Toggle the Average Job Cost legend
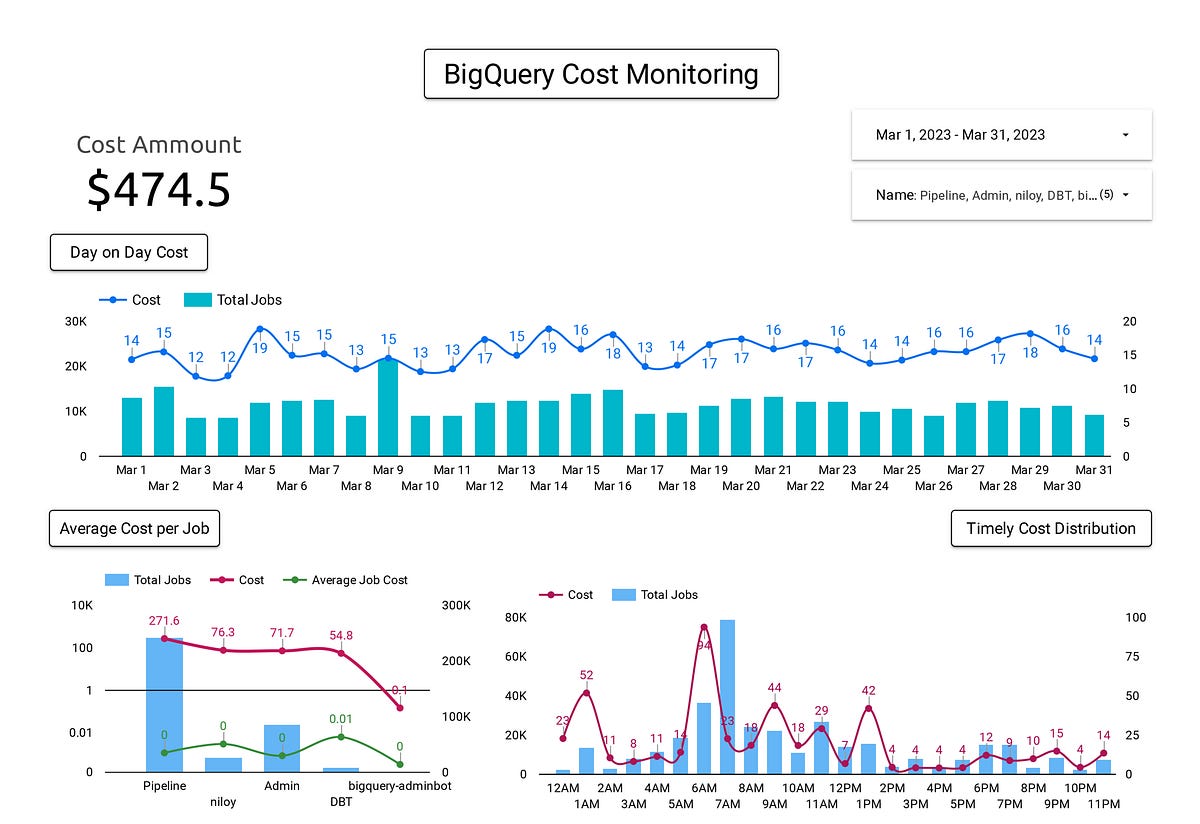 point(358,580)
